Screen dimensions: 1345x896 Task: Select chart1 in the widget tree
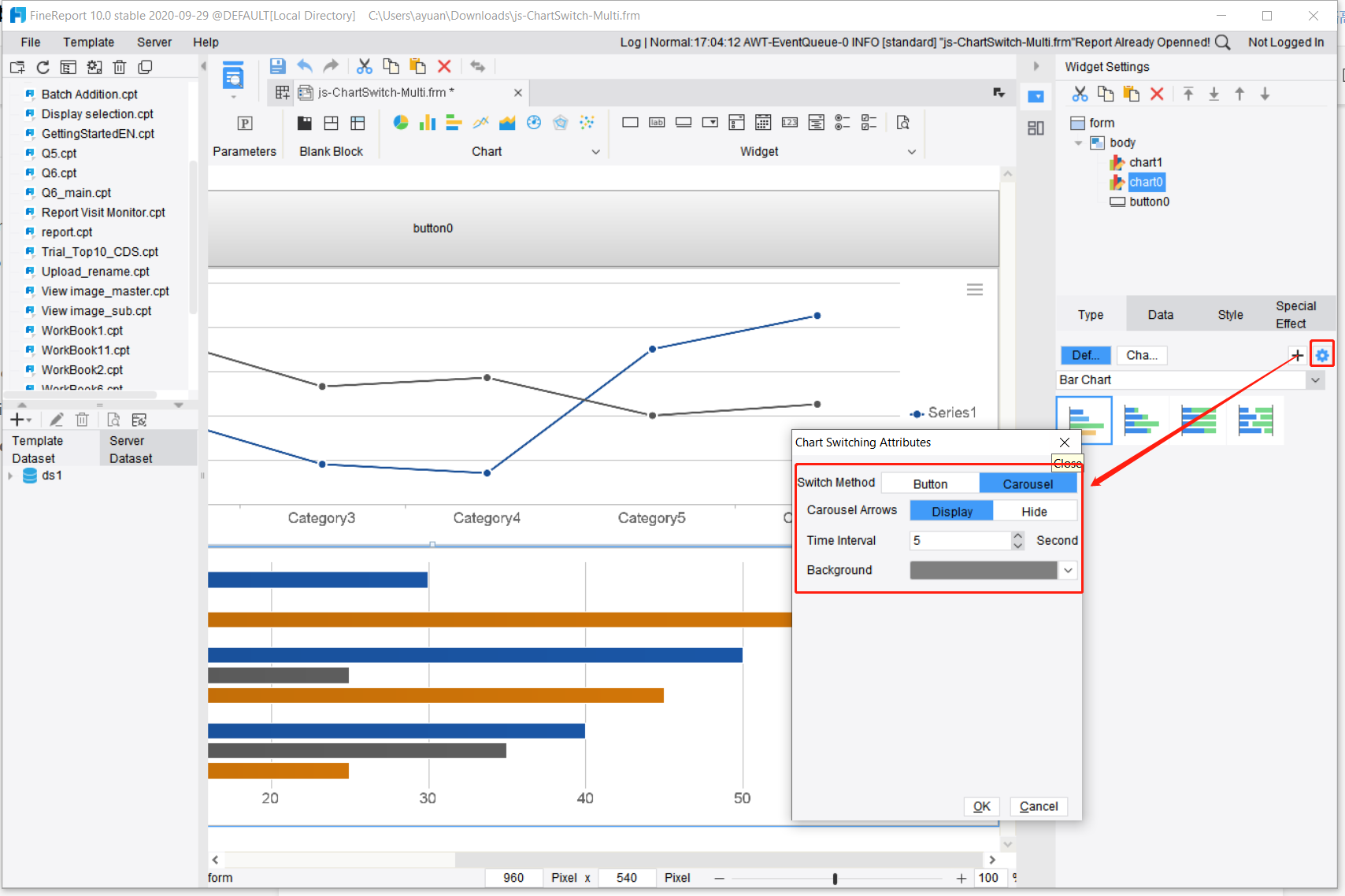[x=1146, y=161]
